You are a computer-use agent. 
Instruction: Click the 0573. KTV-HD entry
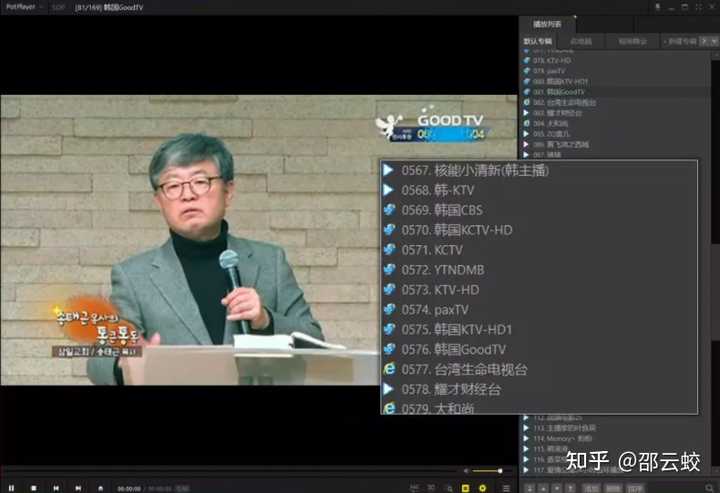[x=539, y=290]
